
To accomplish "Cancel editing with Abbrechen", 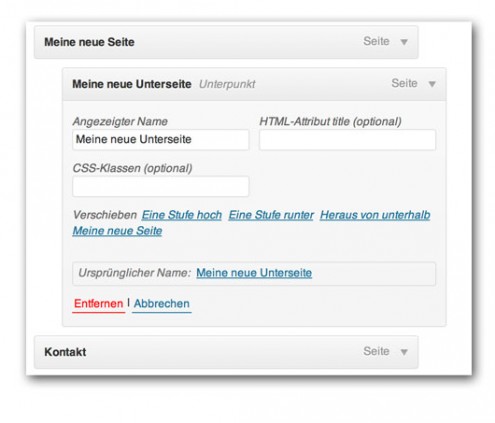I will click(162, 304).
